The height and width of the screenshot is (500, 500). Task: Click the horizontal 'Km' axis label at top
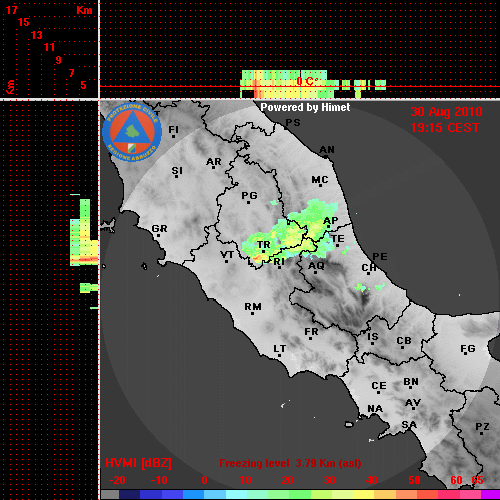point(84,10)
